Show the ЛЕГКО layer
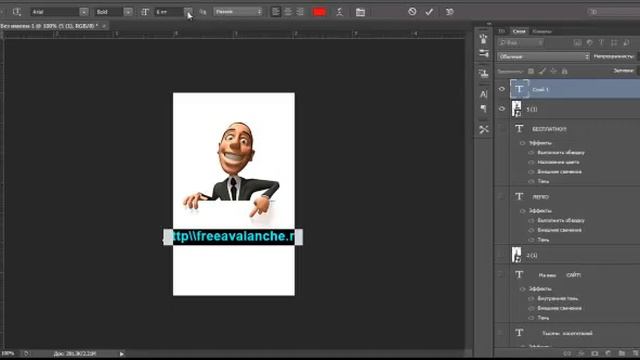This screenshot has width=640, height=360. (x=502, y=196)
